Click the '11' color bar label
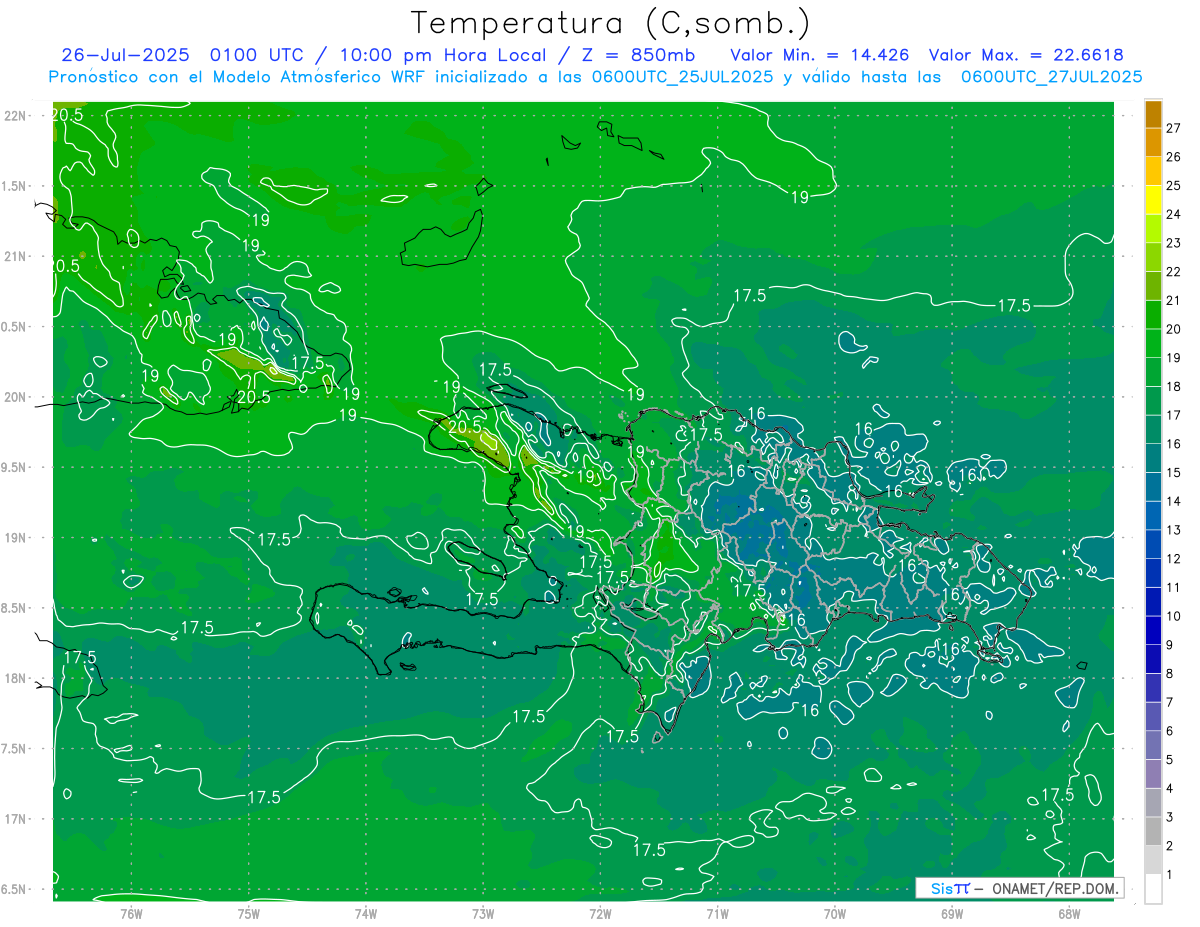 1174,588
